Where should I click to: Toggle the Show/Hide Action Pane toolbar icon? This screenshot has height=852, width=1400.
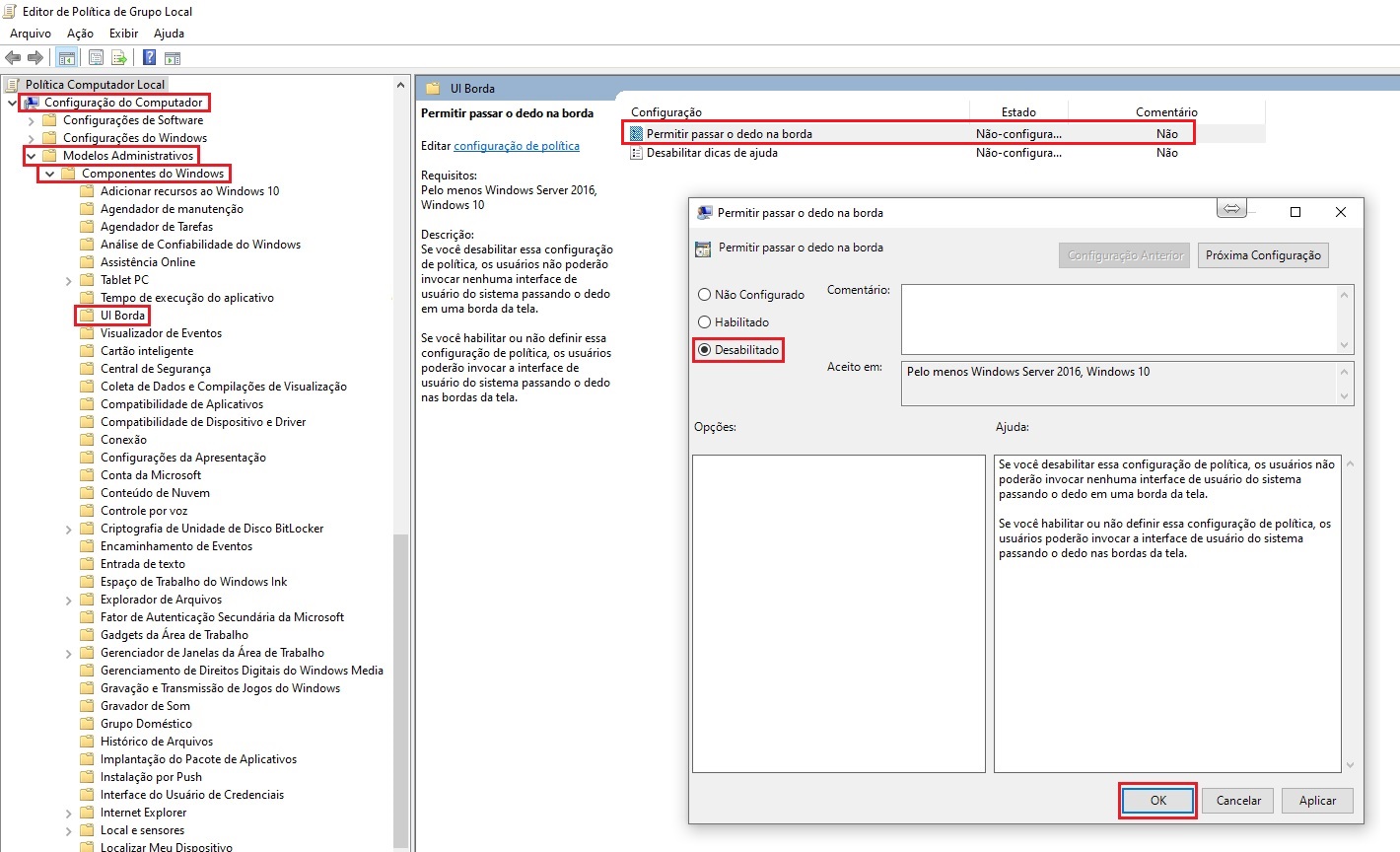pyautogui.click(x=173, y=57)
